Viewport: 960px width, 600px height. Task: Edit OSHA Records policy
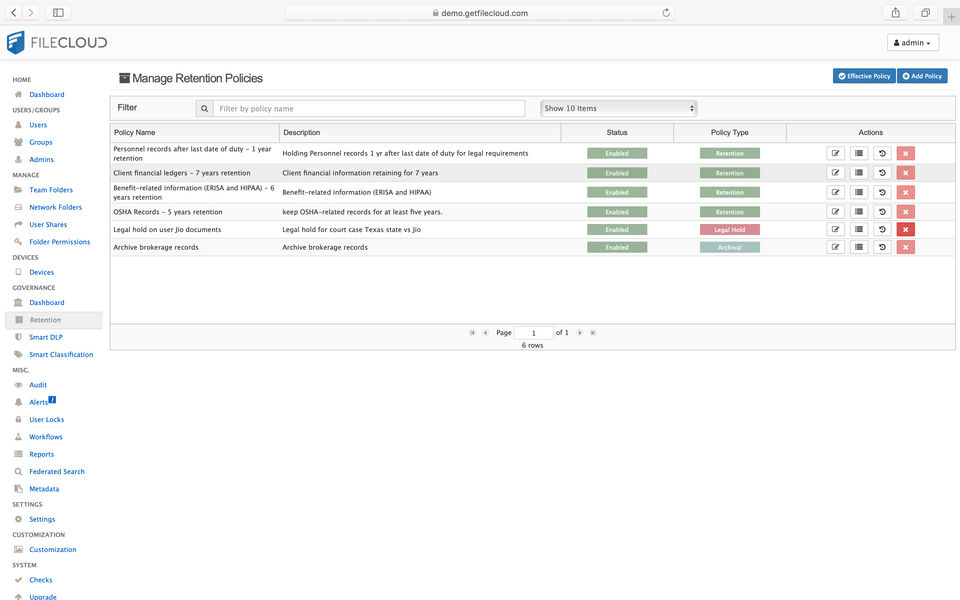(835, 212)
